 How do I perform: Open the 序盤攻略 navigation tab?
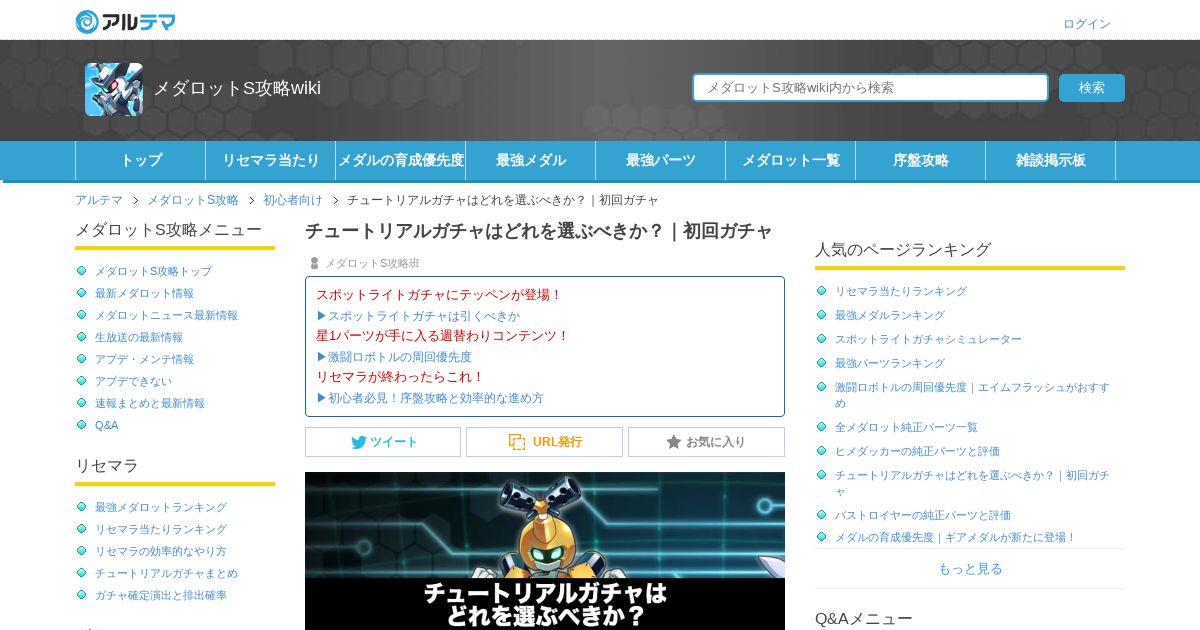(921, 160)
